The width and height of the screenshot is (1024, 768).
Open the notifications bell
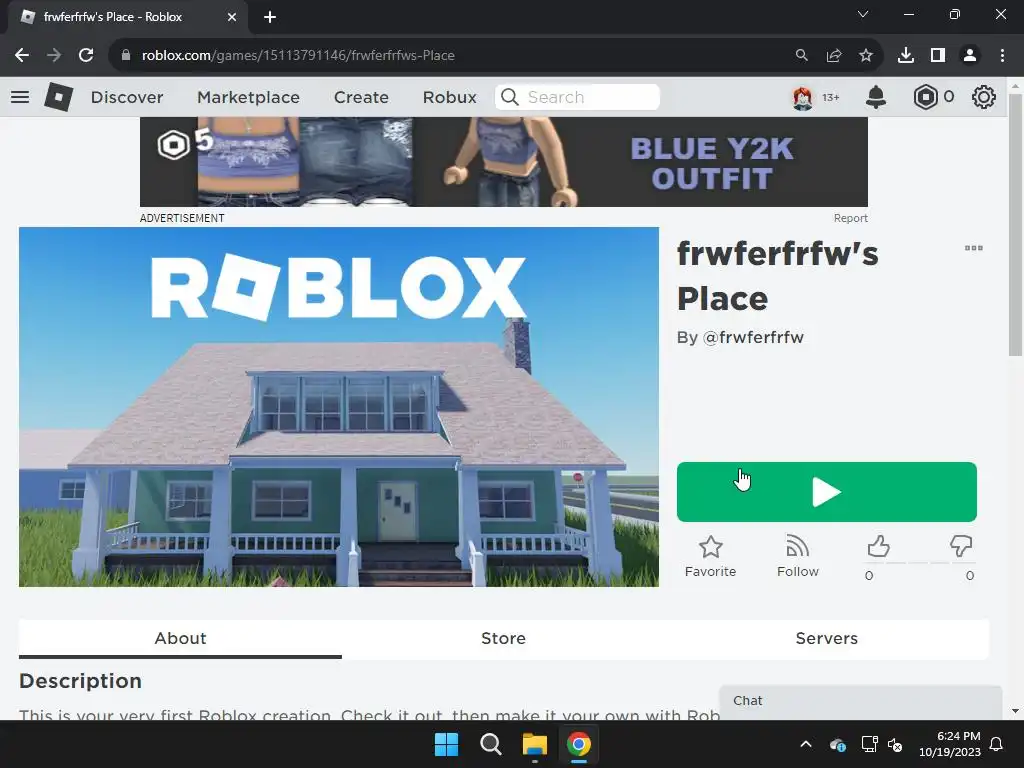[x=876, y=97]
